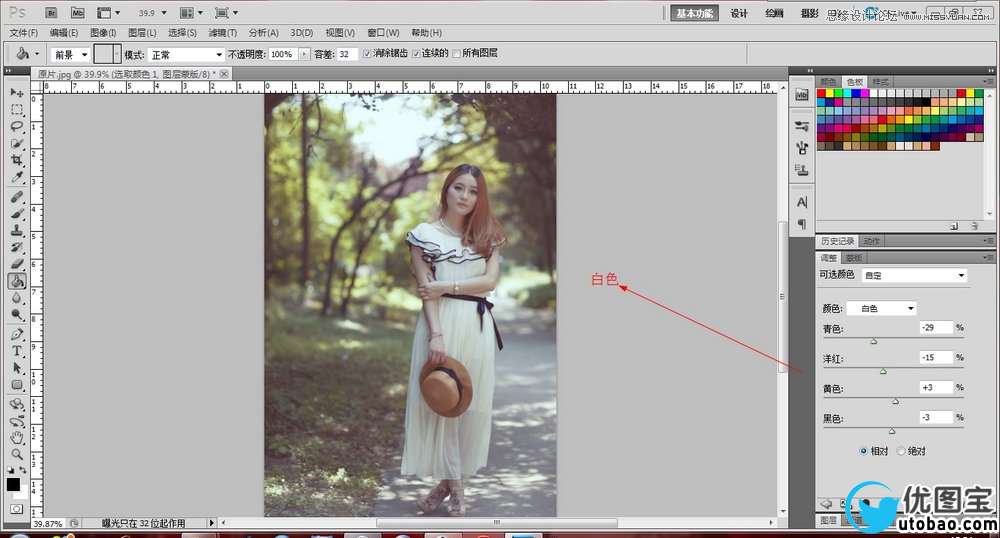Select the 绝对 absolute radio button
This screenshot has width=1000, height=538.
[901, 451]
